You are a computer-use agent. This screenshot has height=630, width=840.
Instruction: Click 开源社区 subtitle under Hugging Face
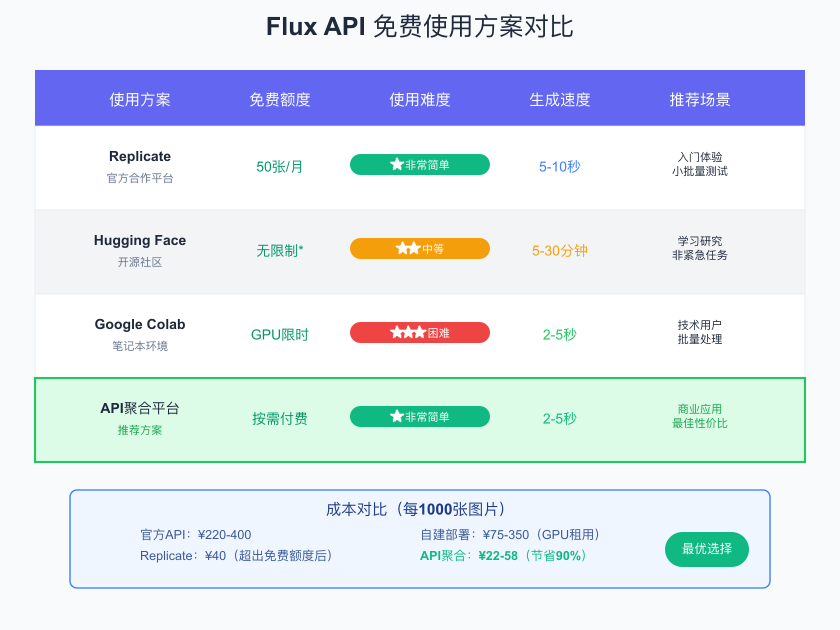140,262
